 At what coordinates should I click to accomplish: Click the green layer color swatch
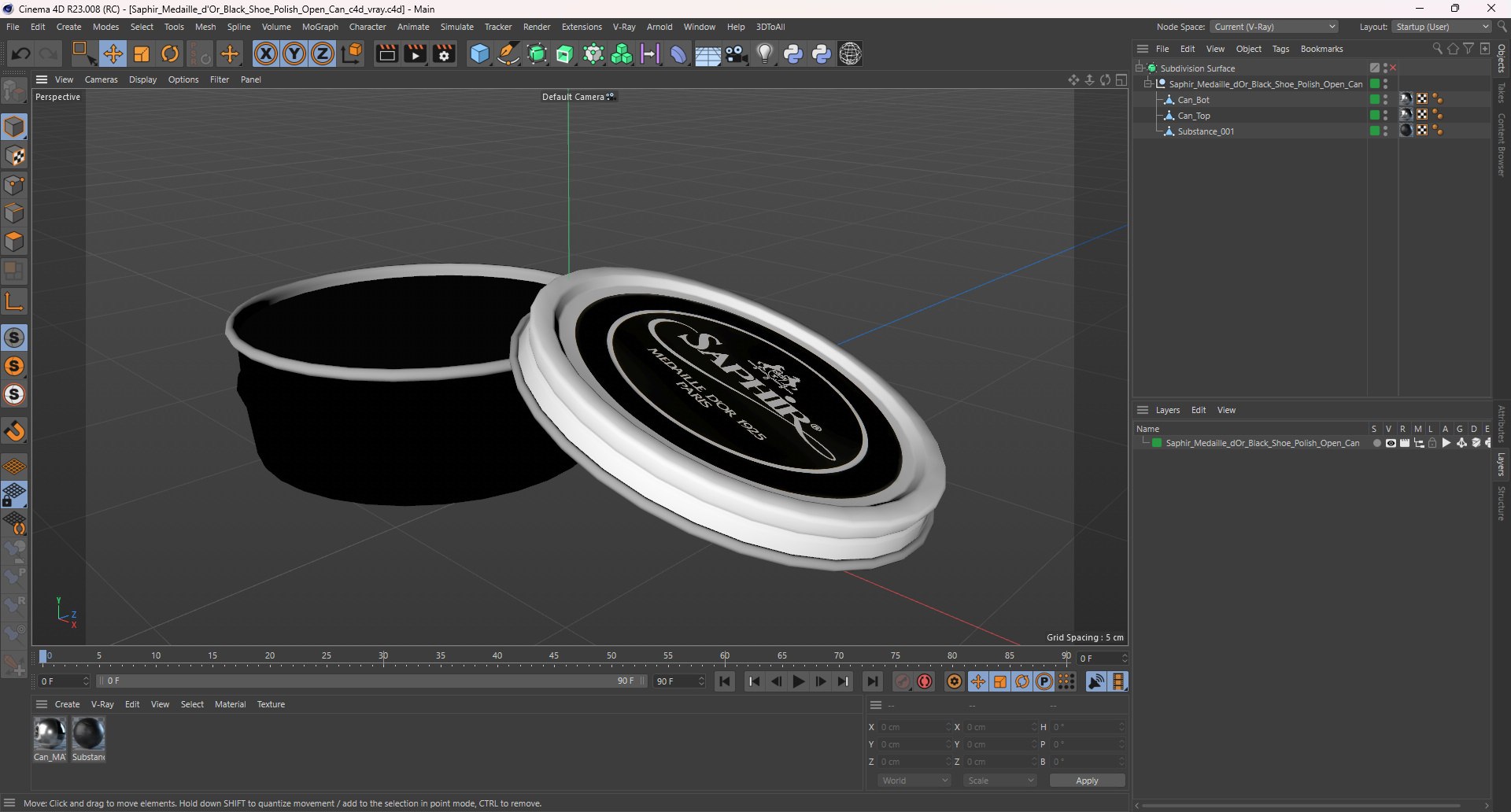tap(1157, 443)
